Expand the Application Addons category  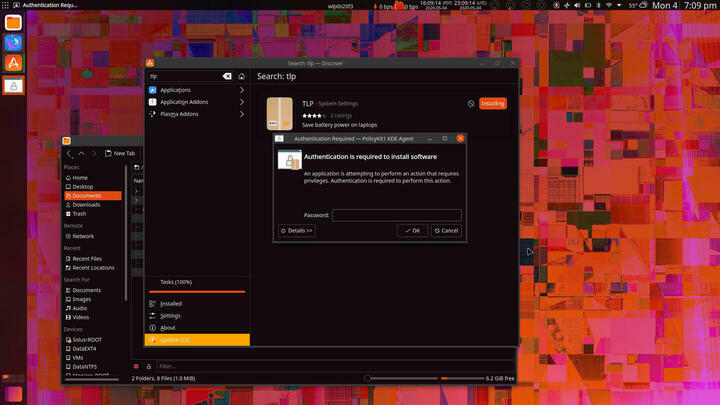pyautogui.click(x=197, y=102)
